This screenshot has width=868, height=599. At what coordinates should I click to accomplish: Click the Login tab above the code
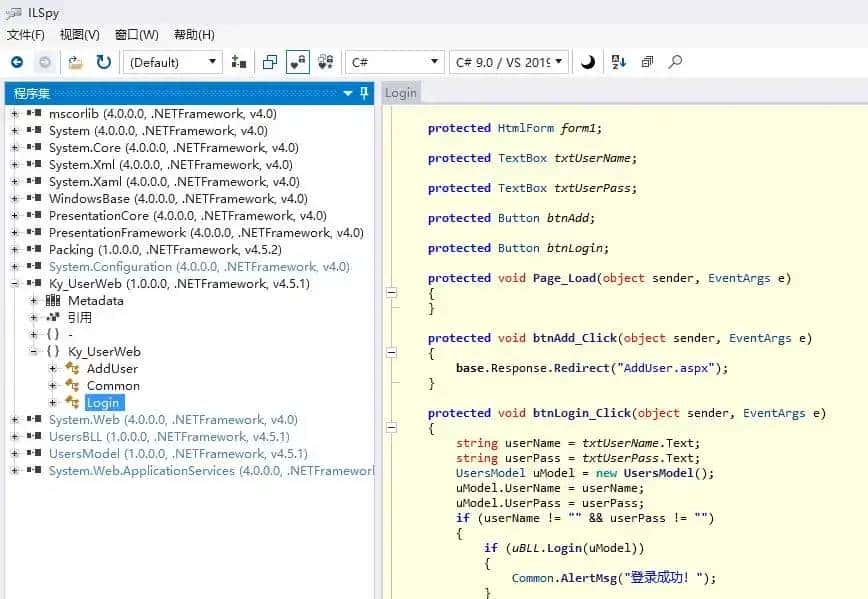401,92
